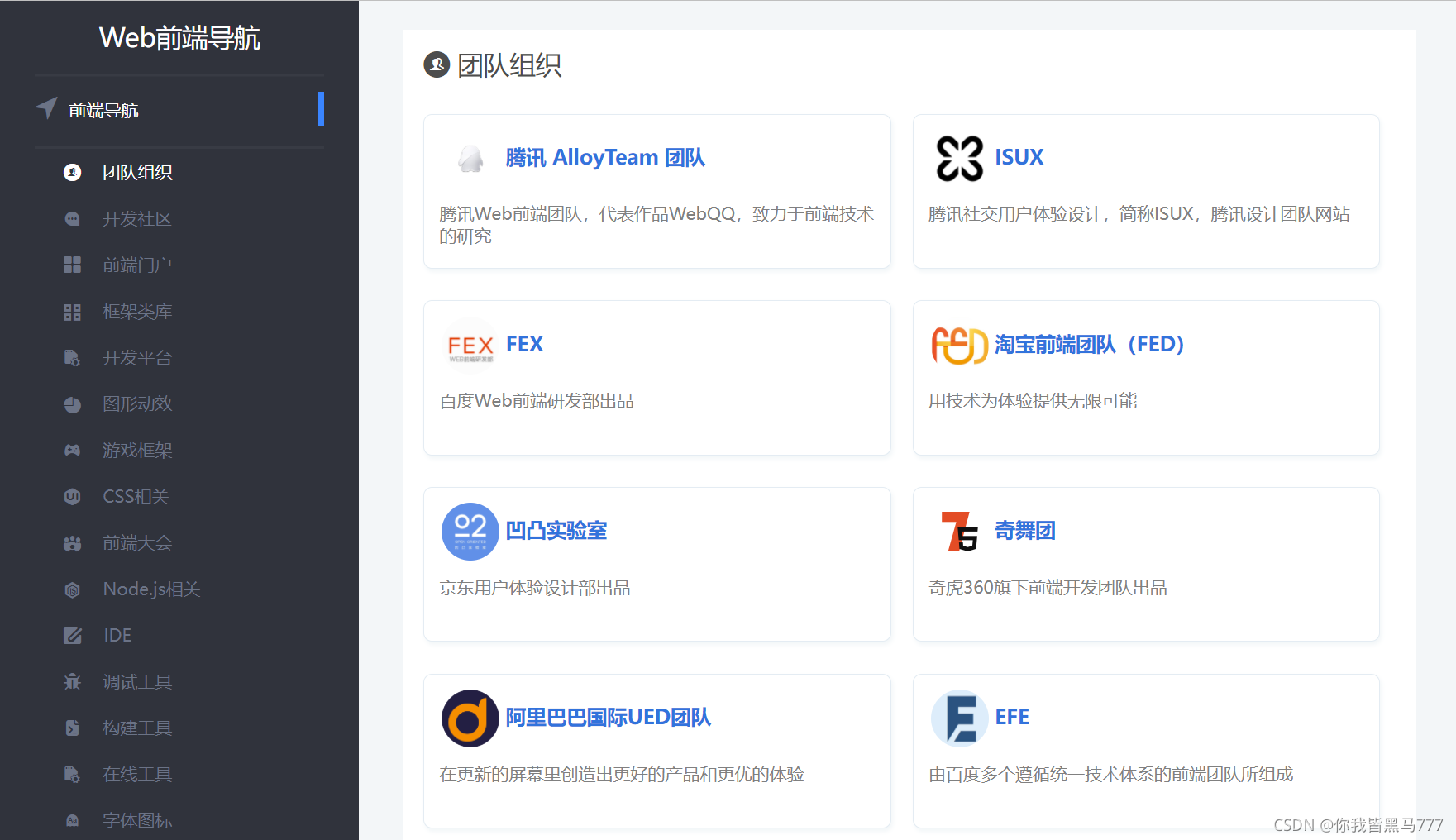This screenshot has height=840, width=1456.
Task: Click the Node.js相关 hexagon icon
Action: pos(73,589)
